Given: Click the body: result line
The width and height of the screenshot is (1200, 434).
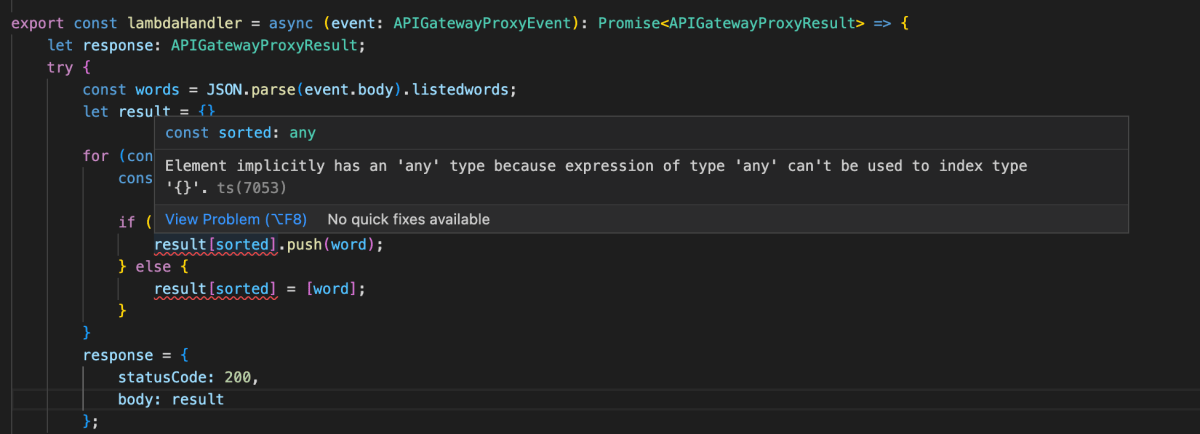Looking at the screenshot, I should point(171,399).
